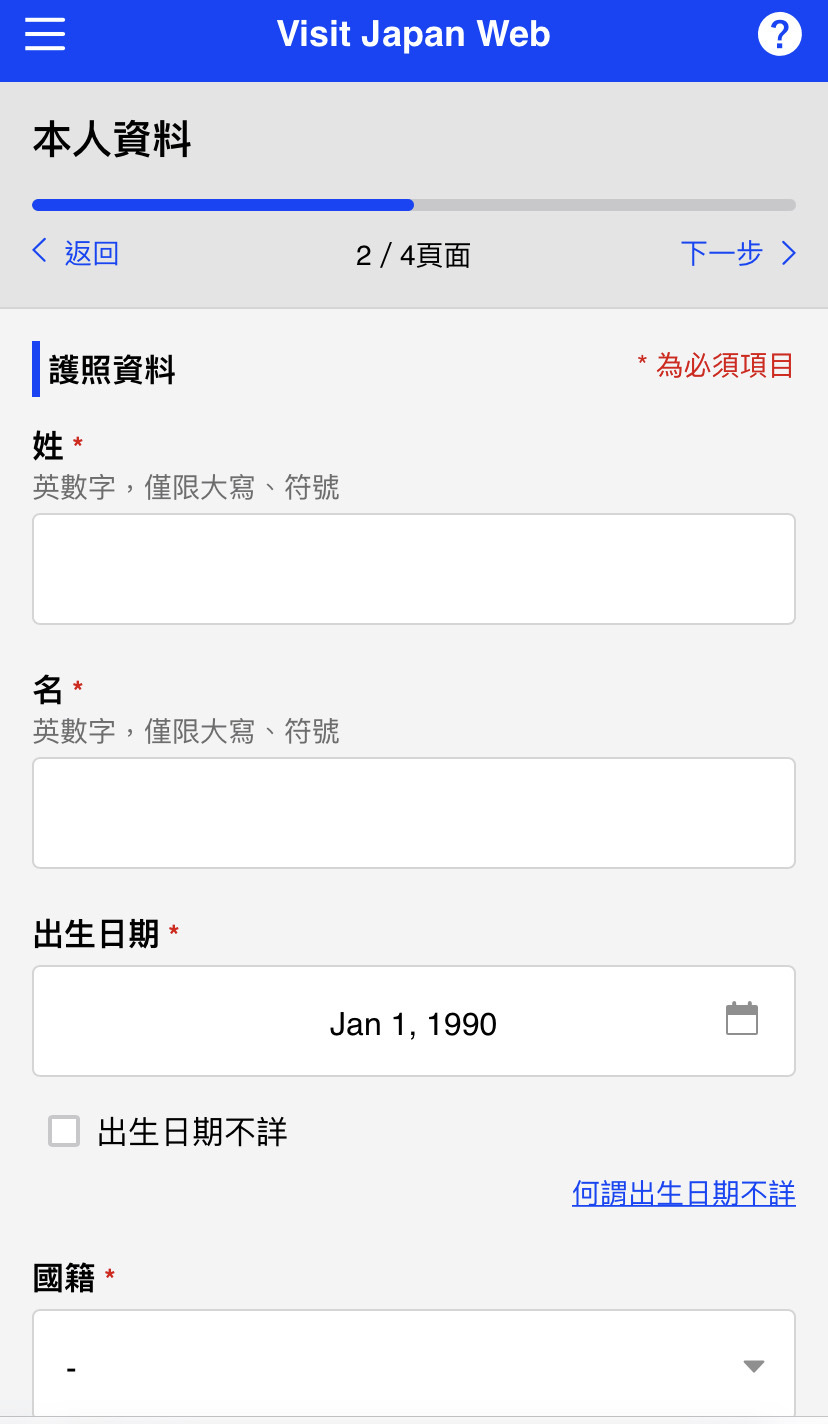
Task: Go back with the 返回 link
Action: (x=92, y=253)
